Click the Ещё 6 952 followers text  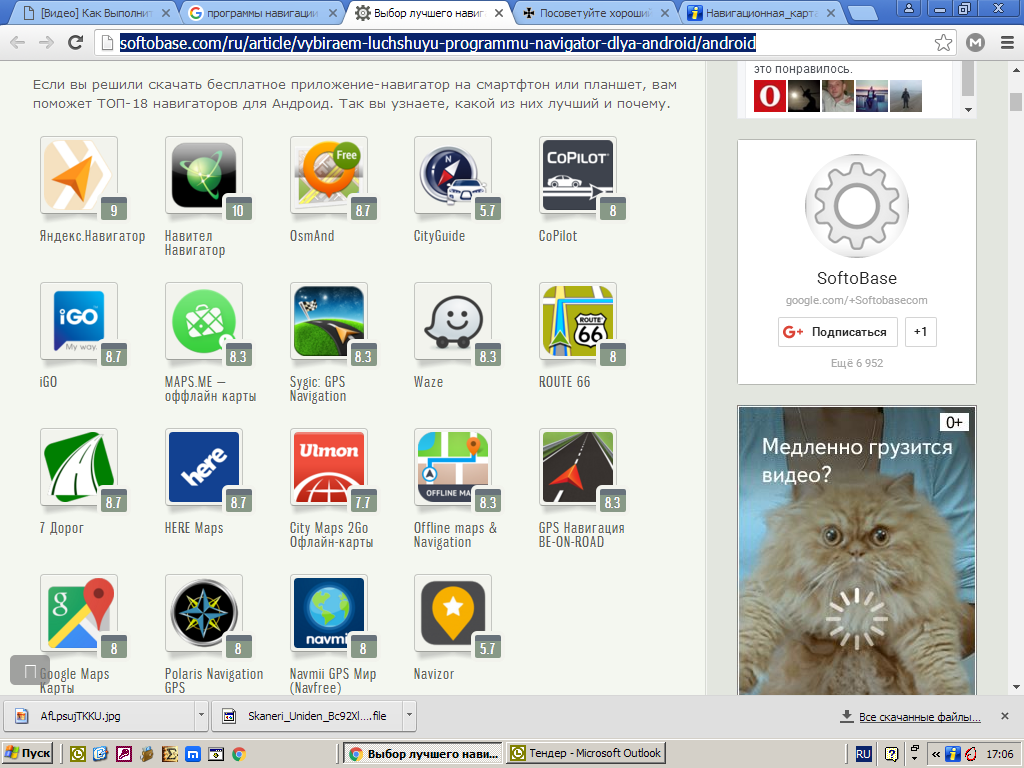point(856,363)
